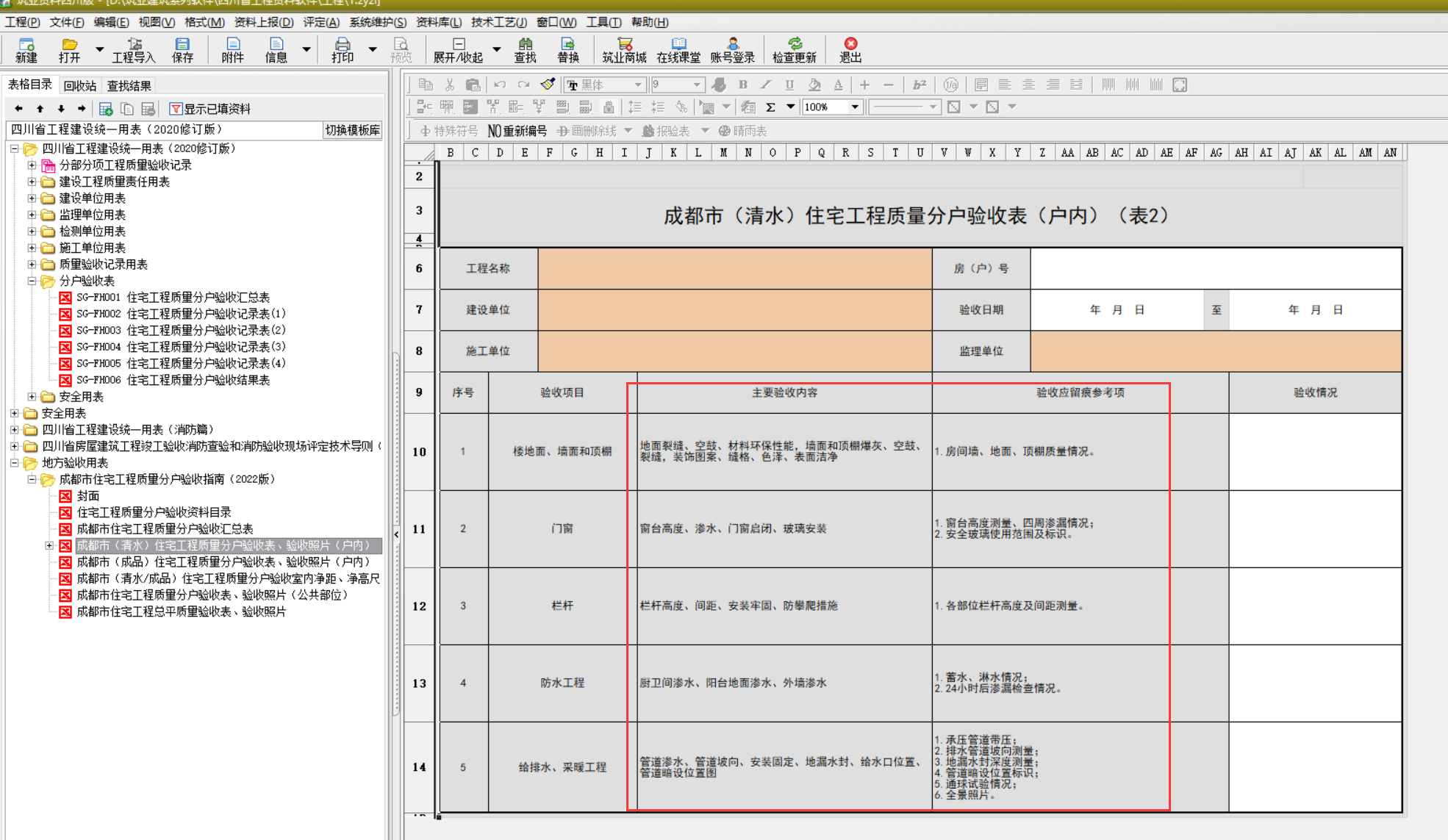This screenshot has height=840, width=1448.
Task: Click the NO重新编号 renumber button
Action: point(517,131)
